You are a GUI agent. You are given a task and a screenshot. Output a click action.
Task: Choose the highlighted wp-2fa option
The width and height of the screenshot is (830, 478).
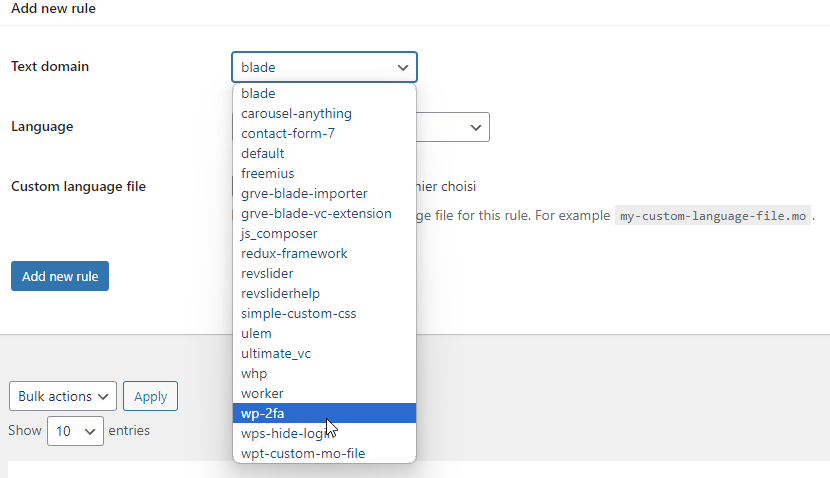tap(264, 413)
